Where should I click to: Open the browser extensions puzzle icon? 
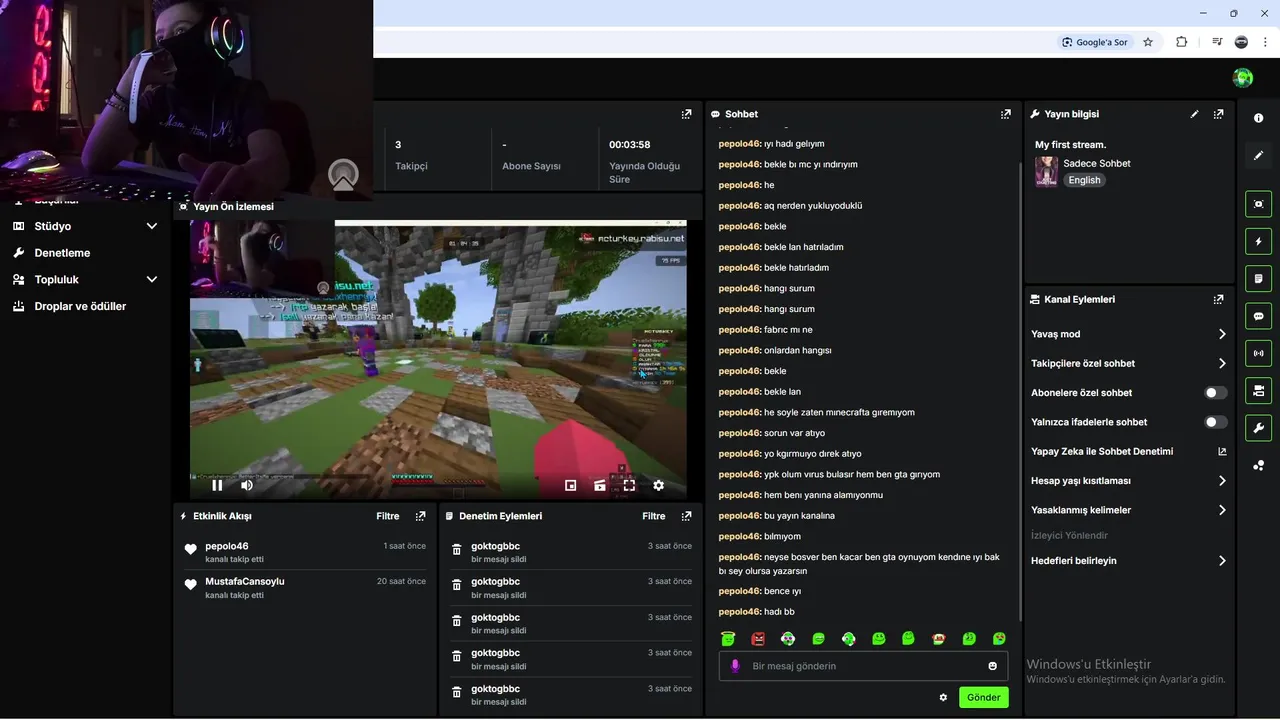click(1181, 42)
